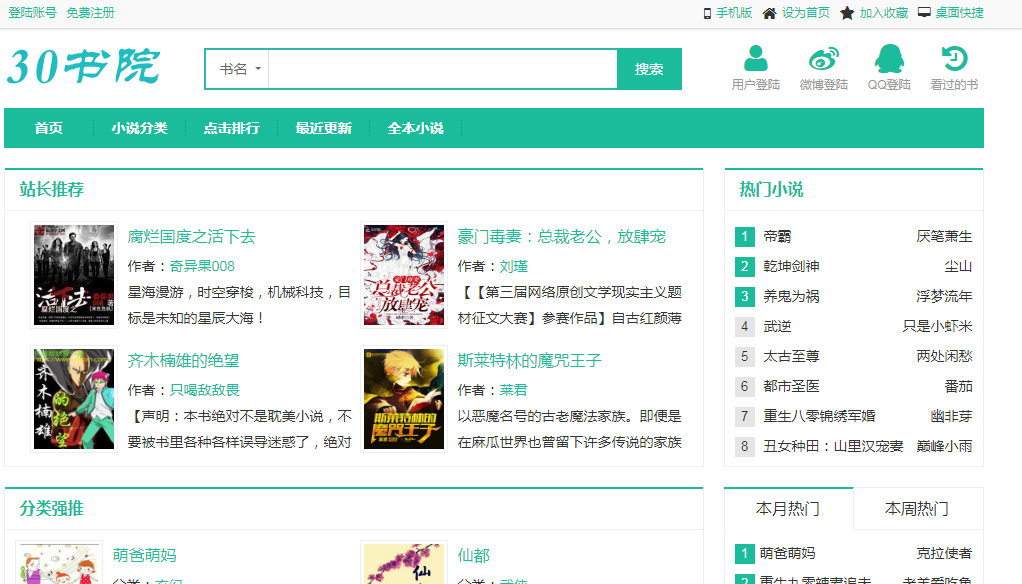
Task: Open the 首页 navigation item
Action: [49, 128]
